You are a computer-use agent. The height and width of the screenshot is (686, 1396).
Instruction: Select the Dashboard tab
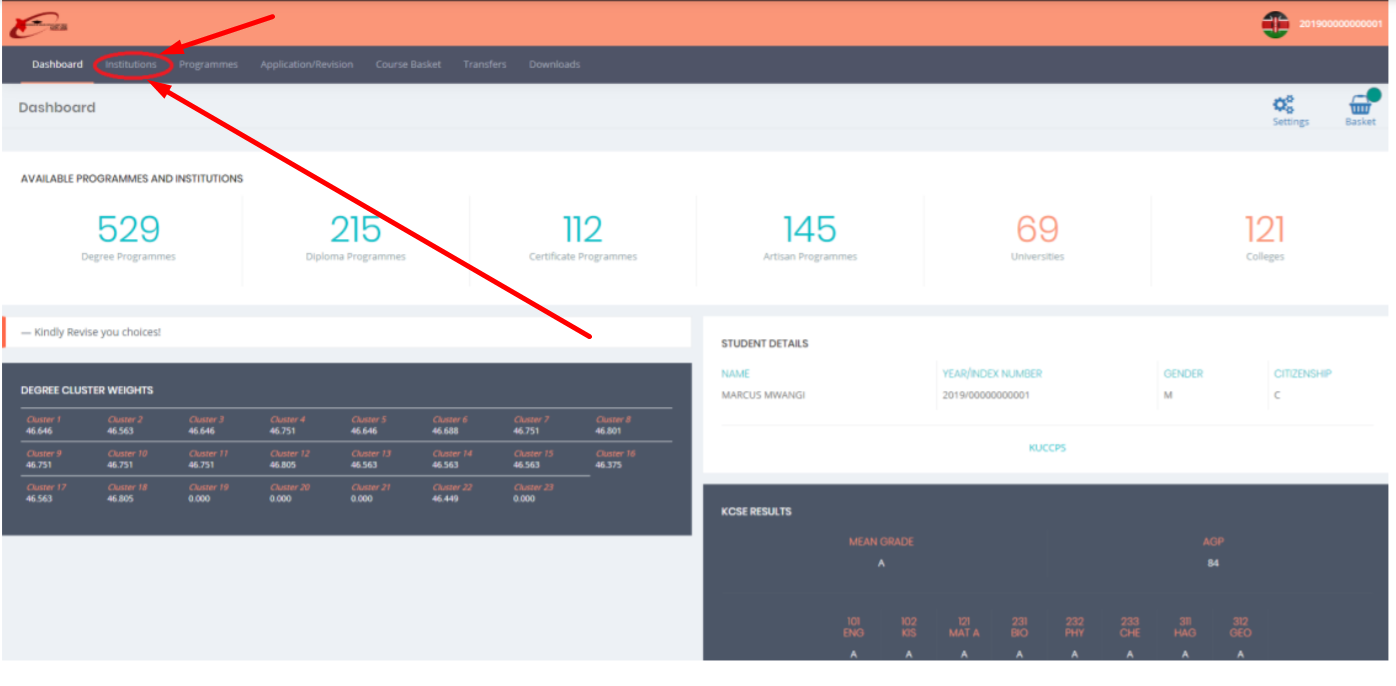click(x=57, y=65)
